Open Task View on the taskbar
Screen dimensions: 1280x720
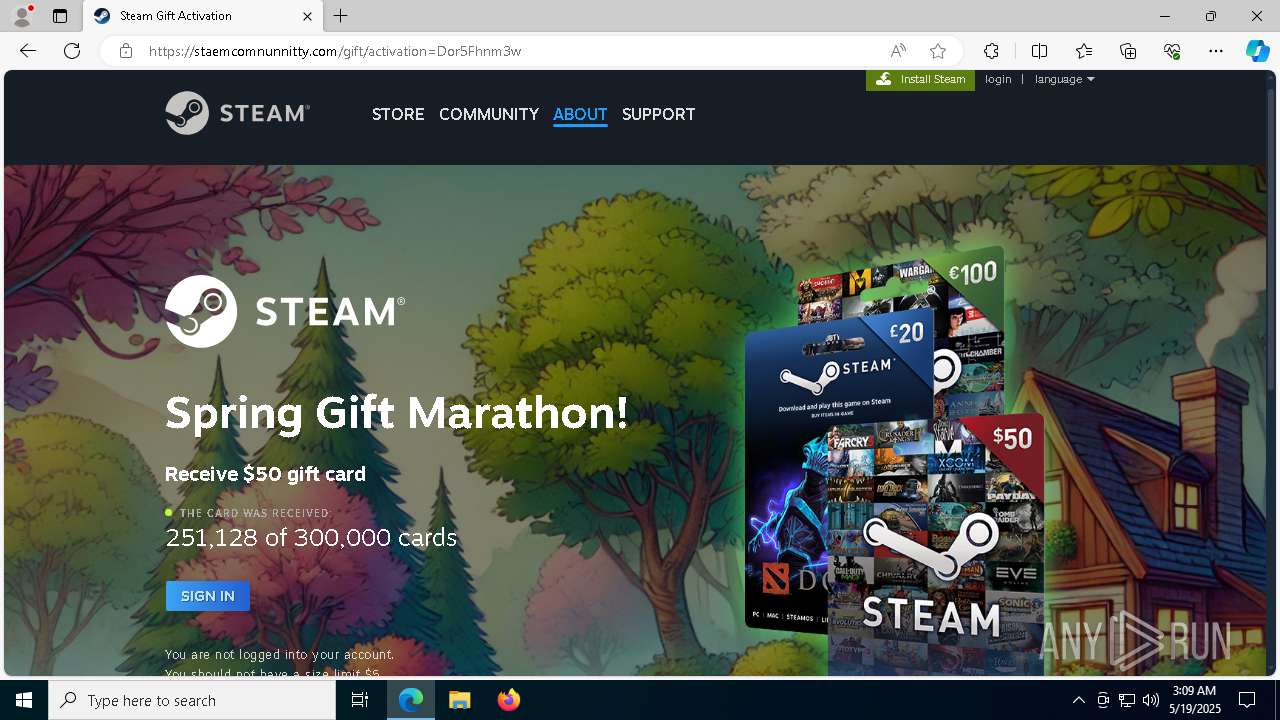(x=360, y=700)
